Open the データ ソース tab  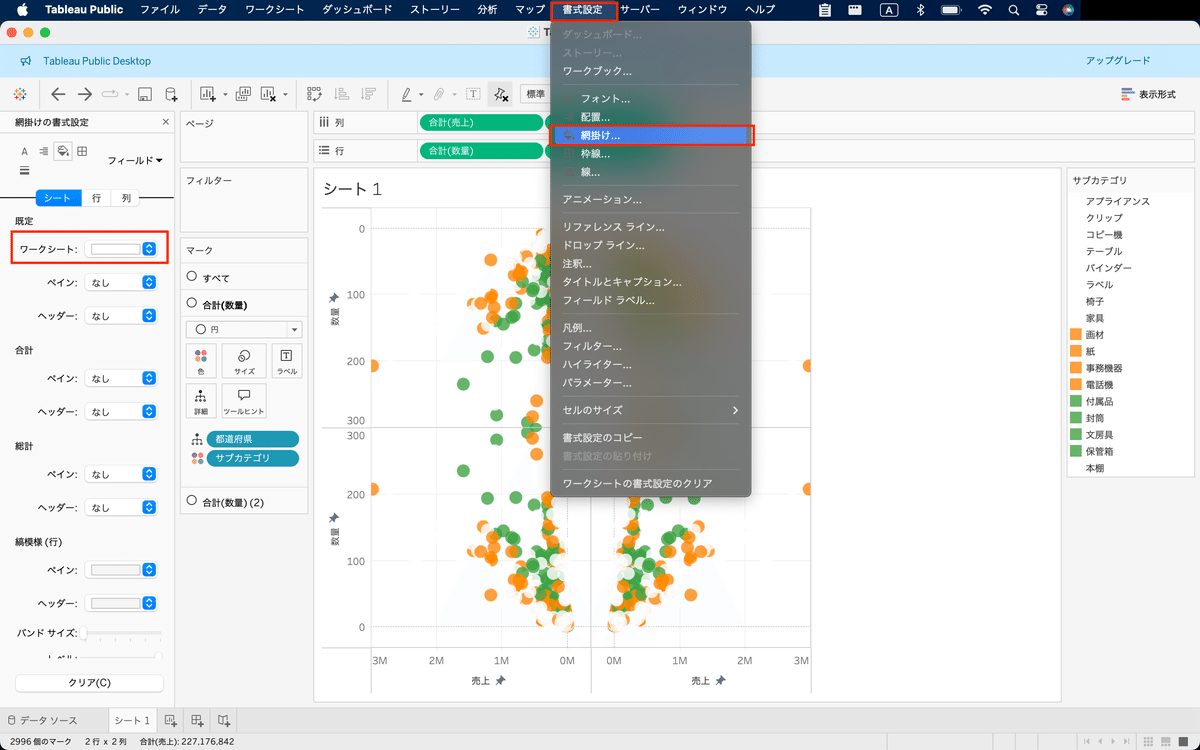pos(42,720)
